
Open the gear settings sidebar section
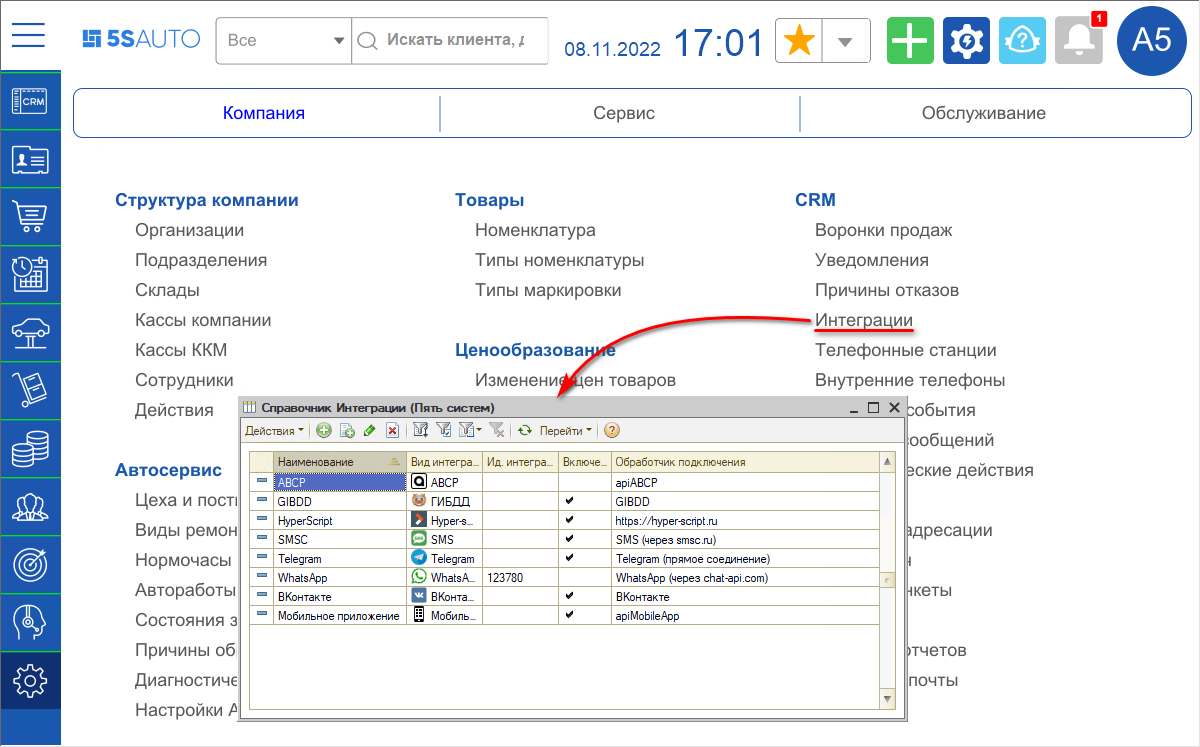pos(30,681)
